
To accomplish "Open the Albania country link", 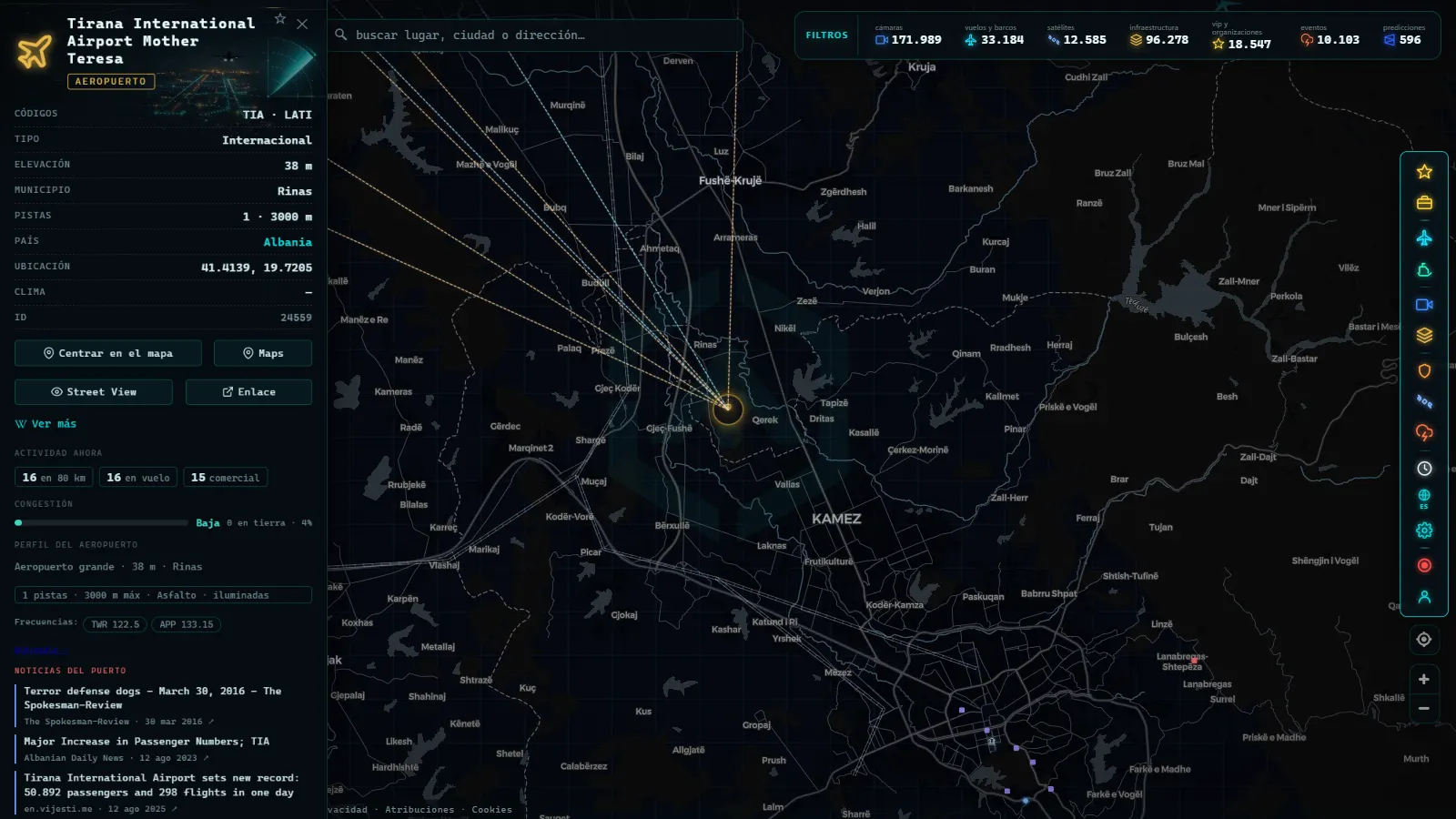I will (288, 242).
